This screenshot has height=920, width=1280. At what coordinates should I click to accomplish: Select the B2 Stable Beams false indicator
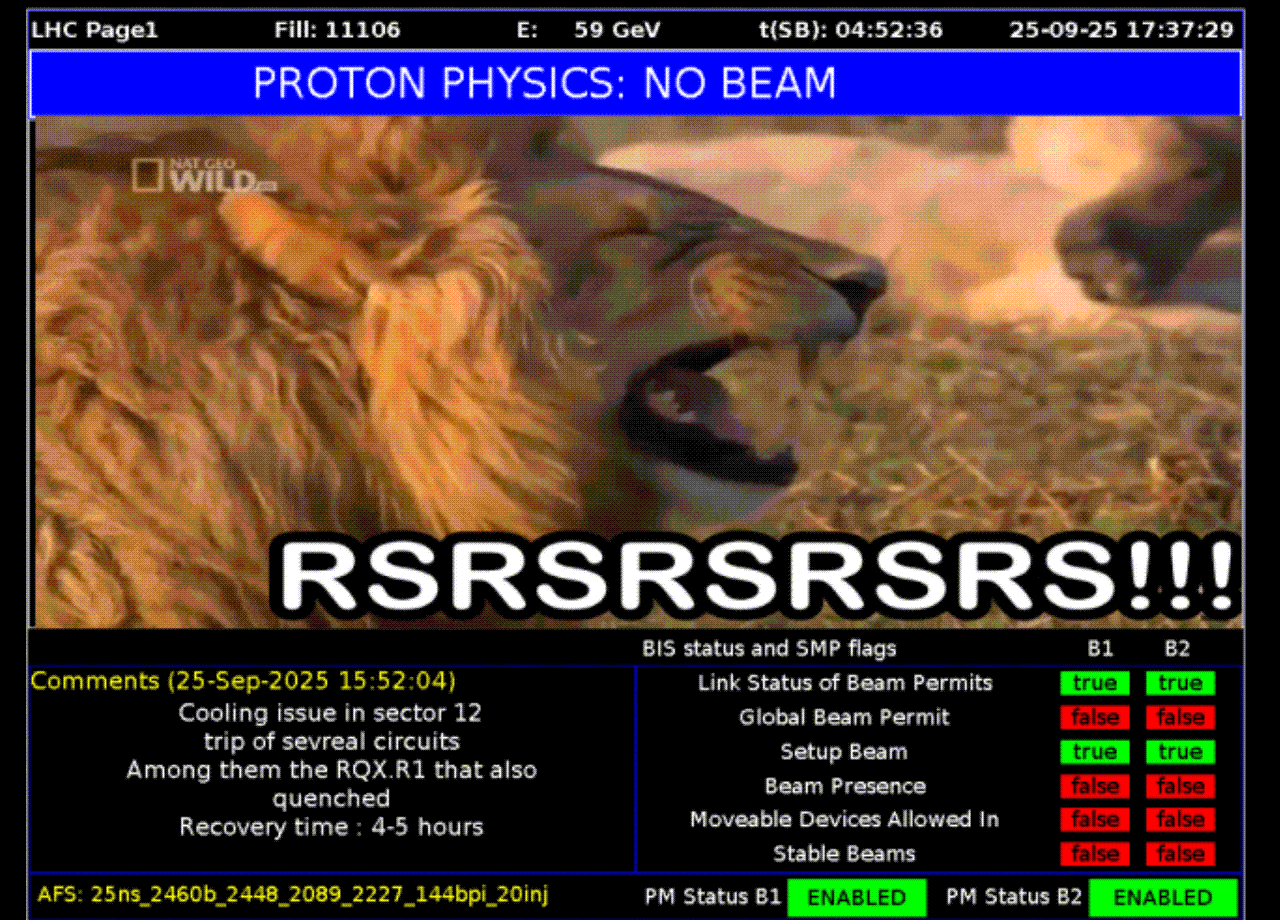tap(1180, 854)
